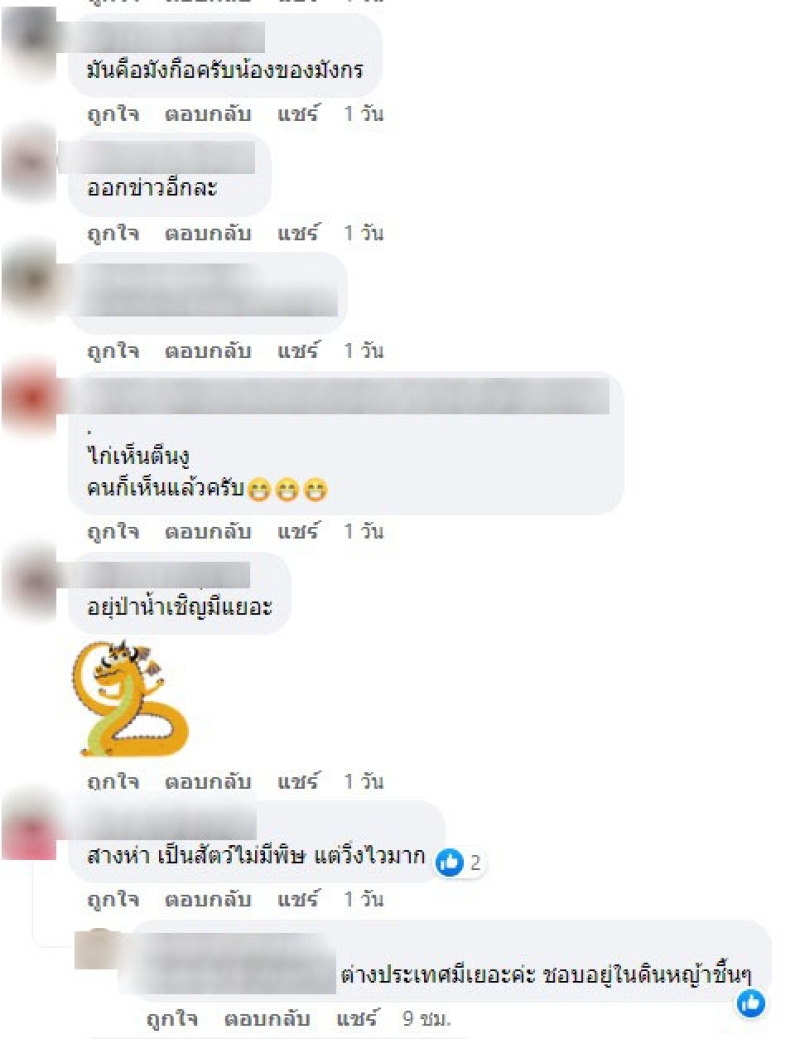Open red avatar of ไก่เห็นตีนงู commenter
This screenshot has width=800, height=1039.
30,399
